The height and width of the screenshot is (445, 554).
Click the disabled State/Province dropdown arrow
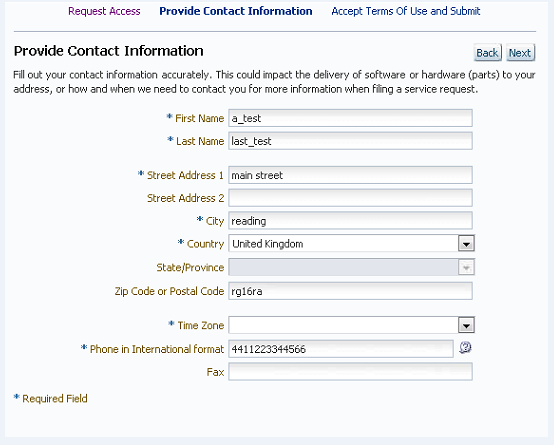(466, 267)
